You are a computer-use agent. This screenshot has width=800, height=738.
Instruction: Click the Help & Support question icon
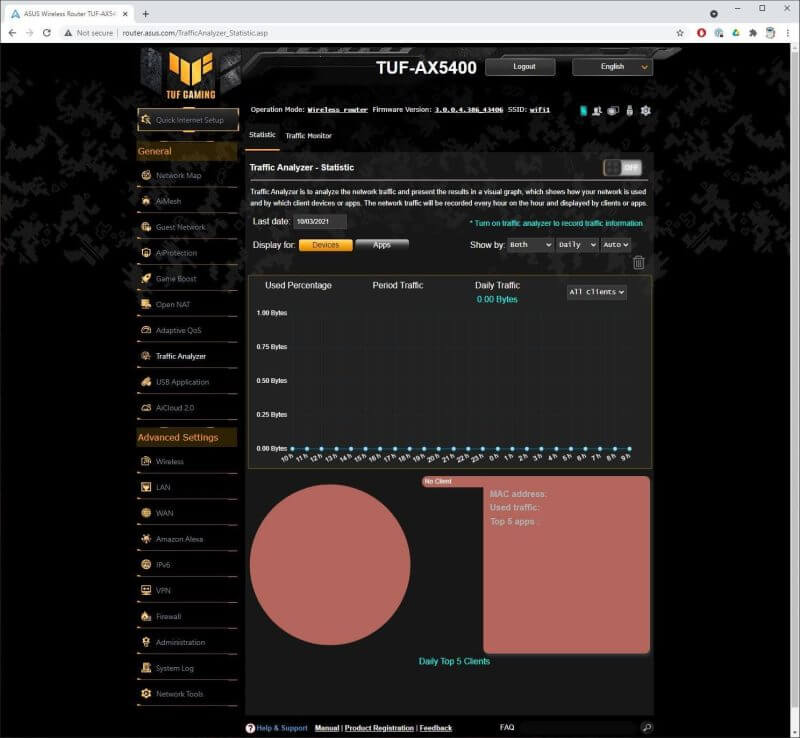pos(250,728)
